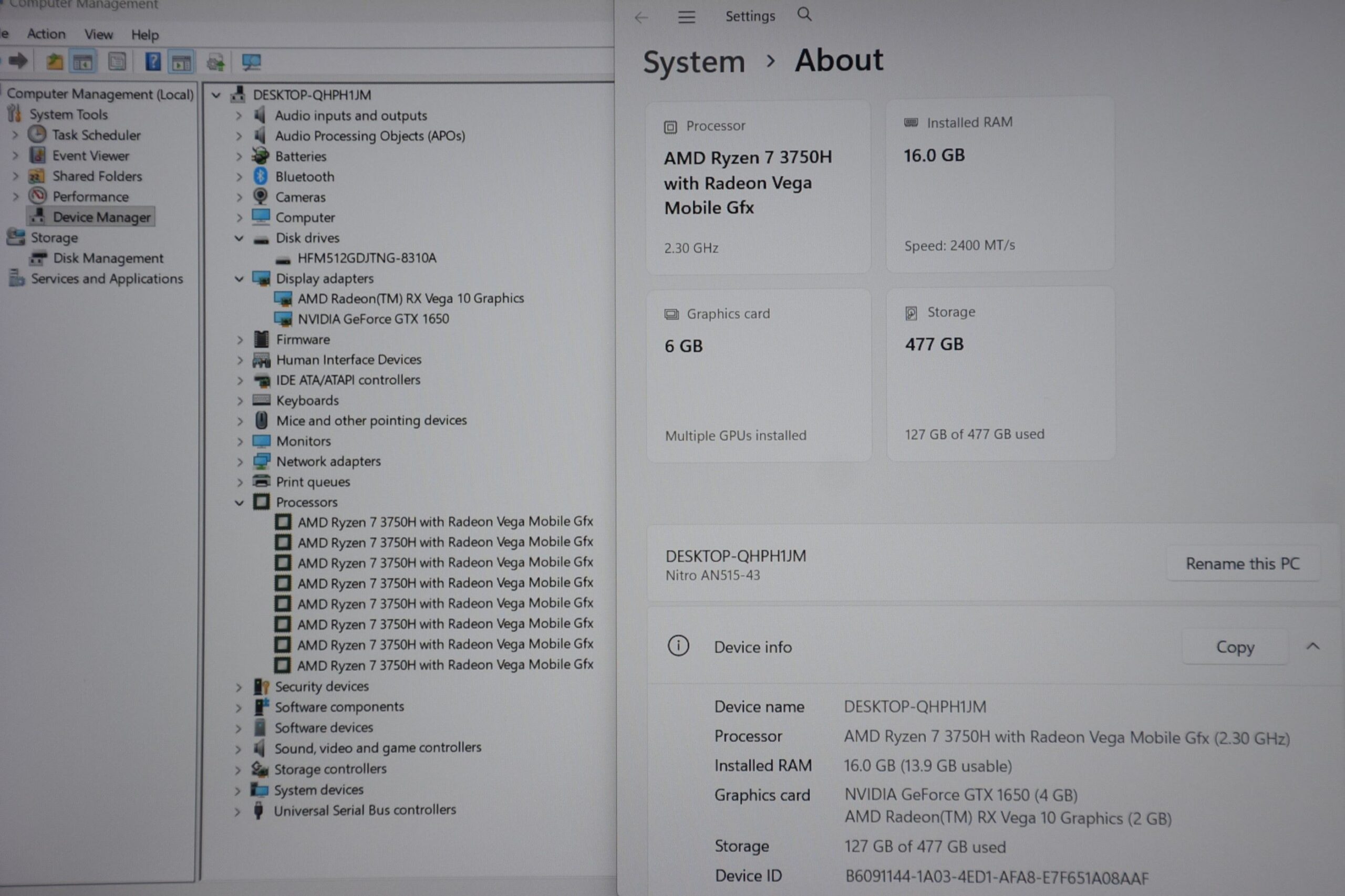Expand the Storage controllers category

coord(238,770)
